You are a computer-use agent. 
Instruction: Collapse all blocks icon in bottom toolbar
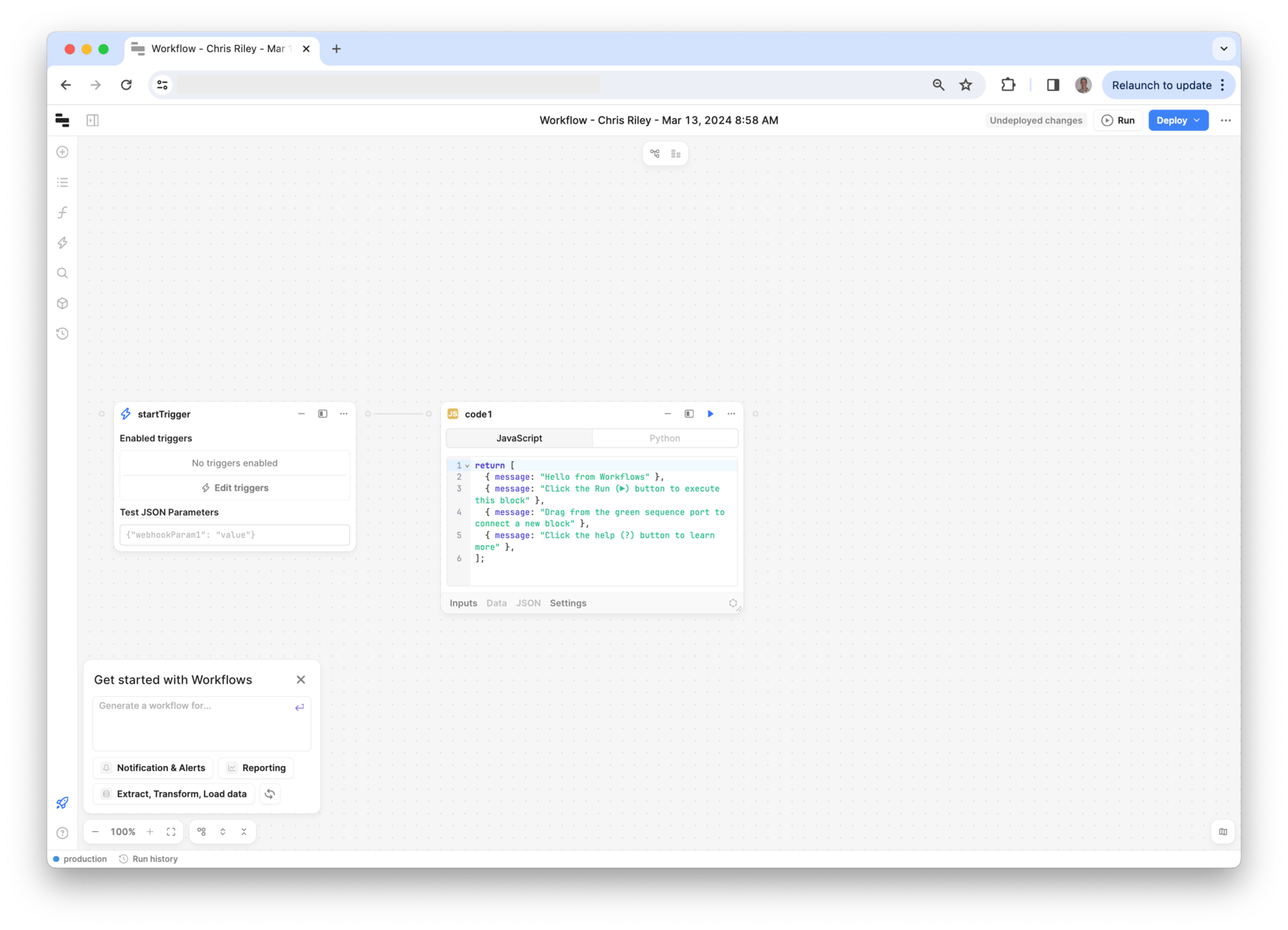244,832
